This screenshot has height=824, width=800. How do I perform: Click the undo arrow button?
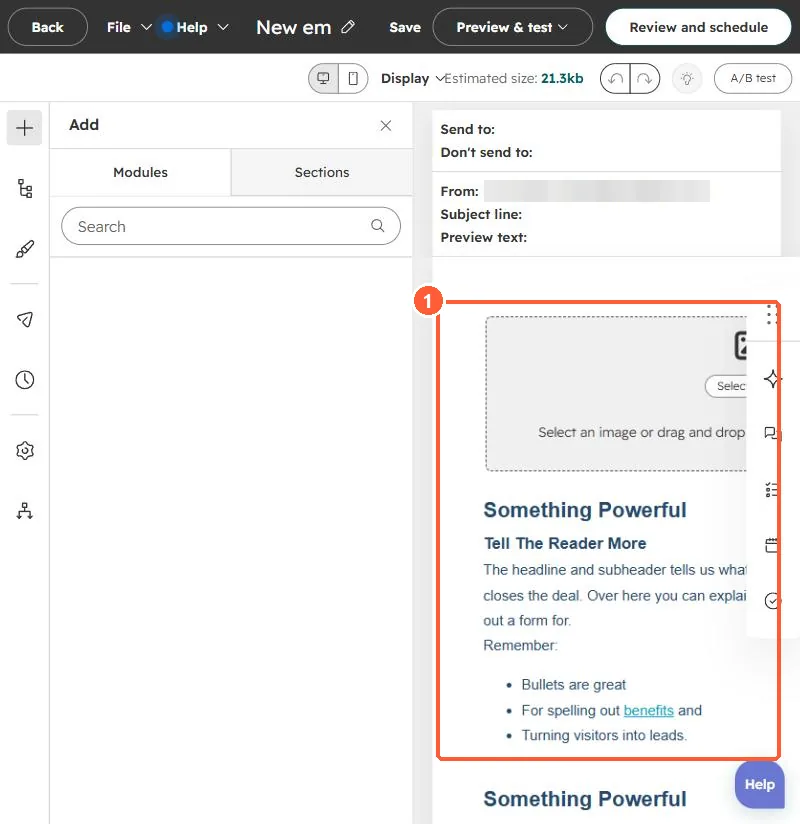click(x=616, y=78)
